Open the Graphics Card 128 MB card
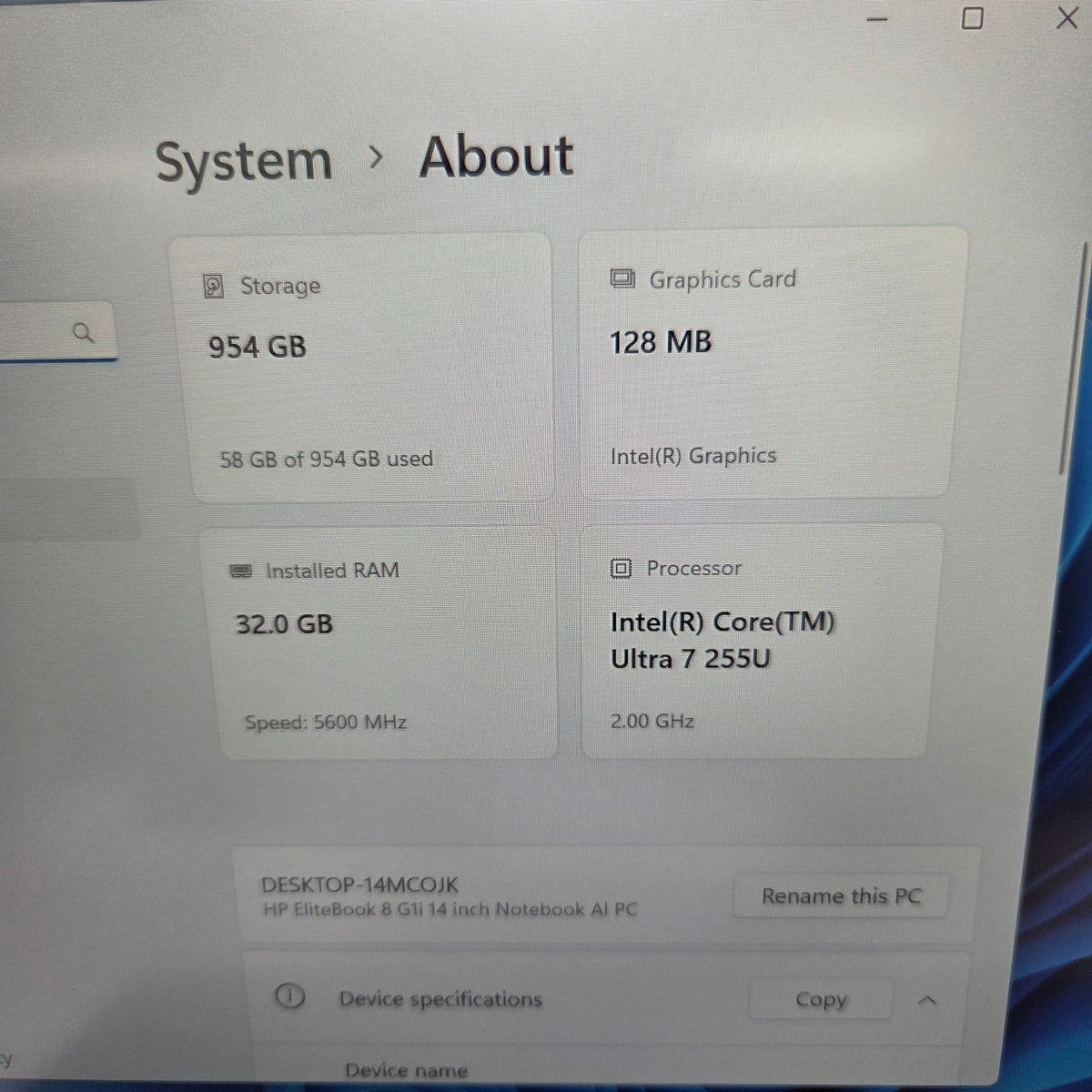 point(772,361)
